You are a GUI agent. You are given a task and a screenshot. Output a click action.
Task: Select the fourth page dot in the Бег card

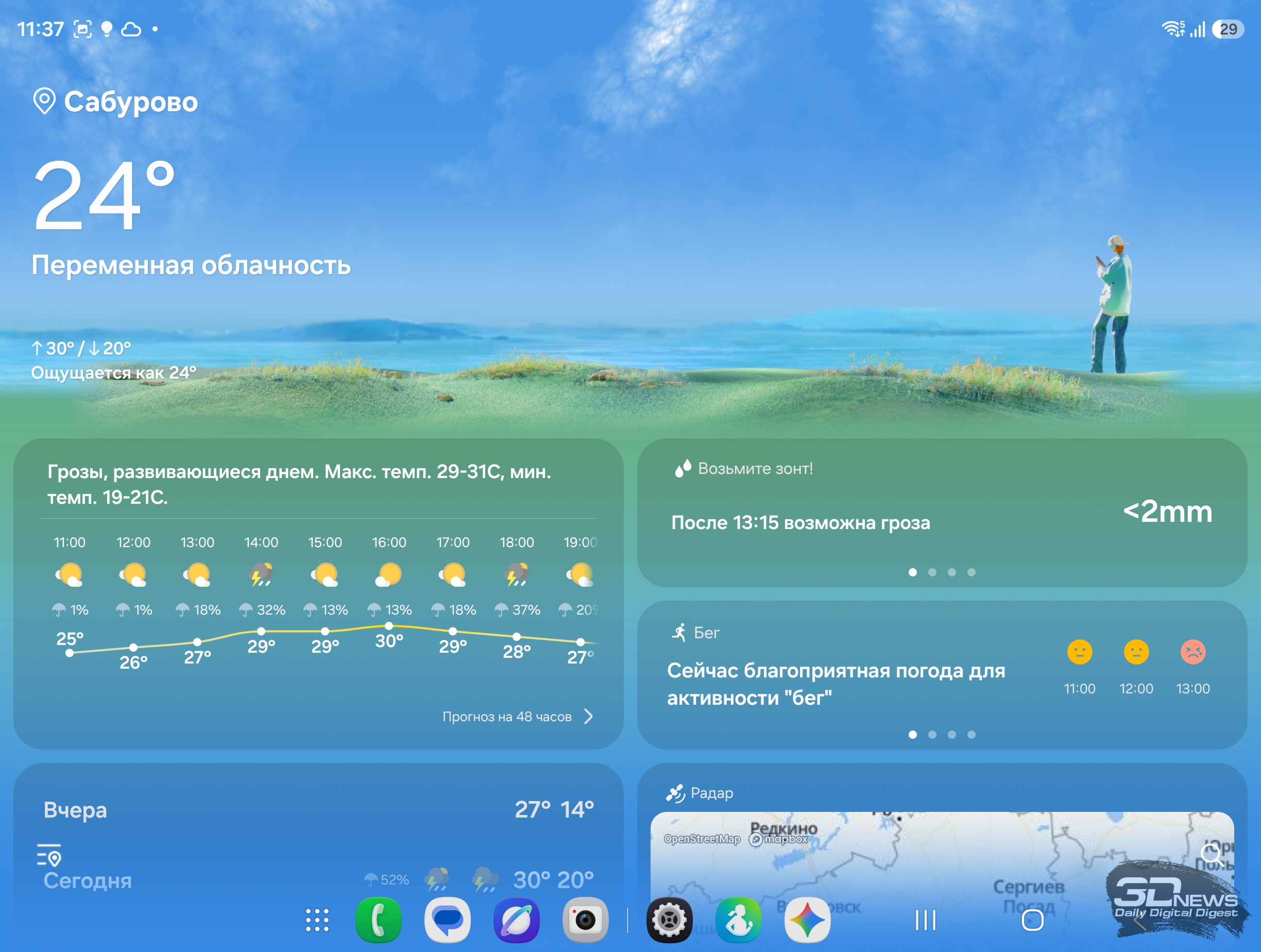coord(972,735)
